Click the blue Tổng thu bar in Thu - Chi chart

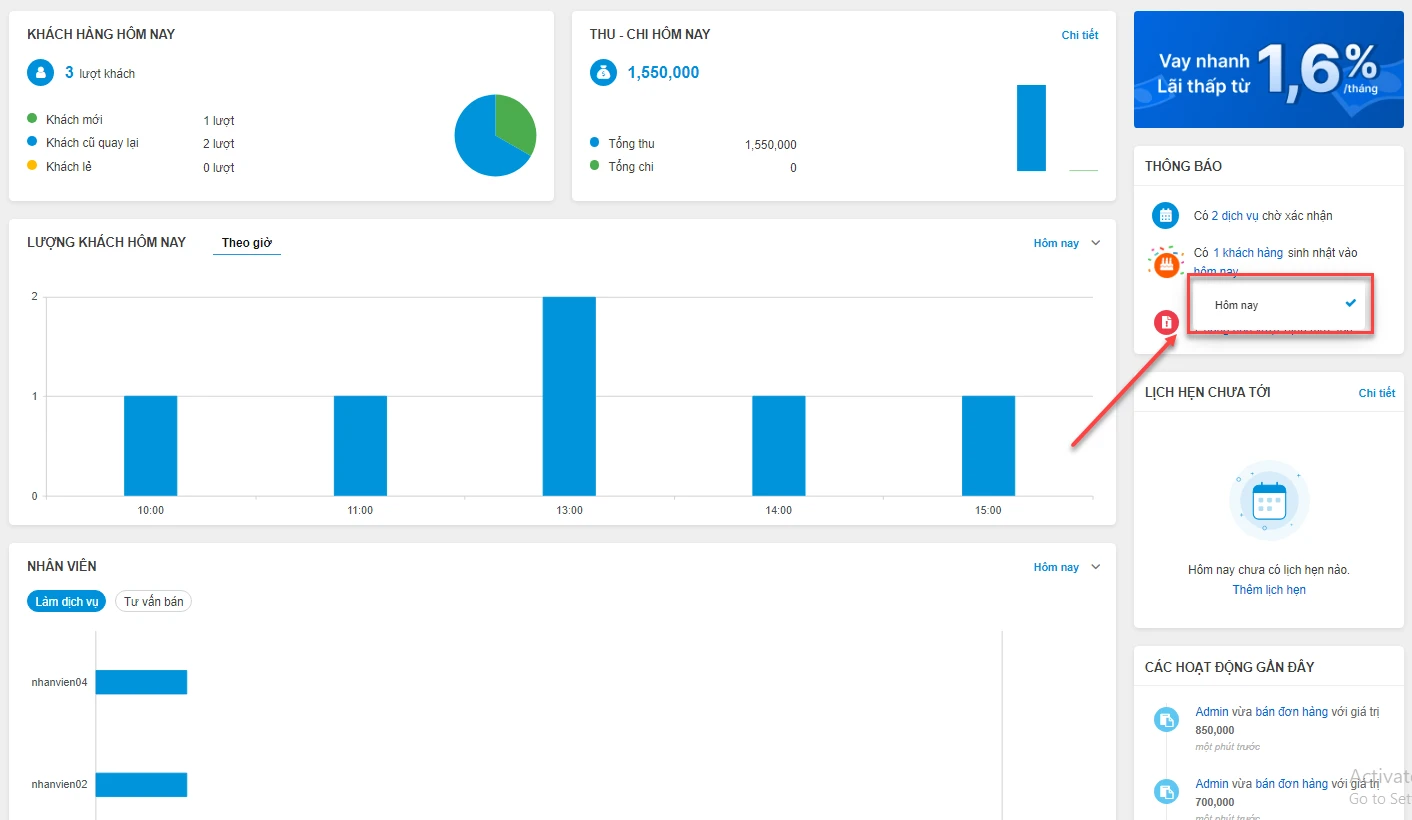(x=1031, y=128)
